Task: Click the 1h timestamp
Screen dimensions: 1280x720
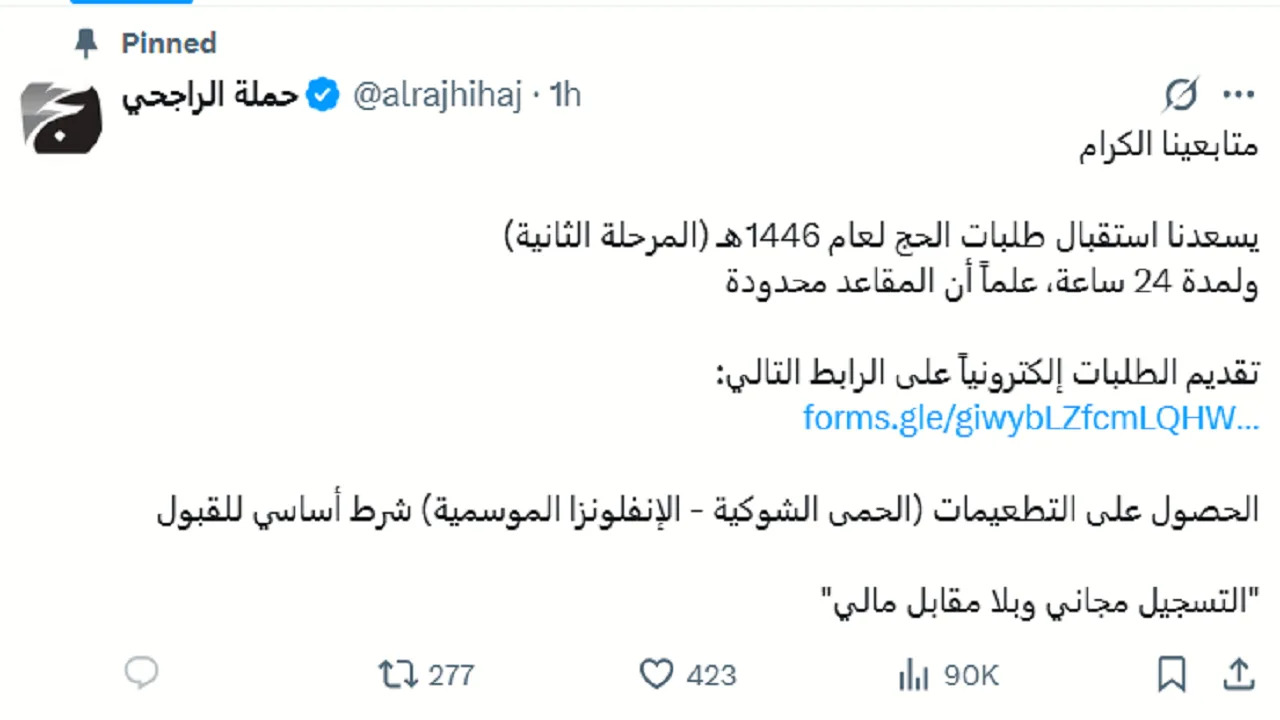Action: coord(565,96)
